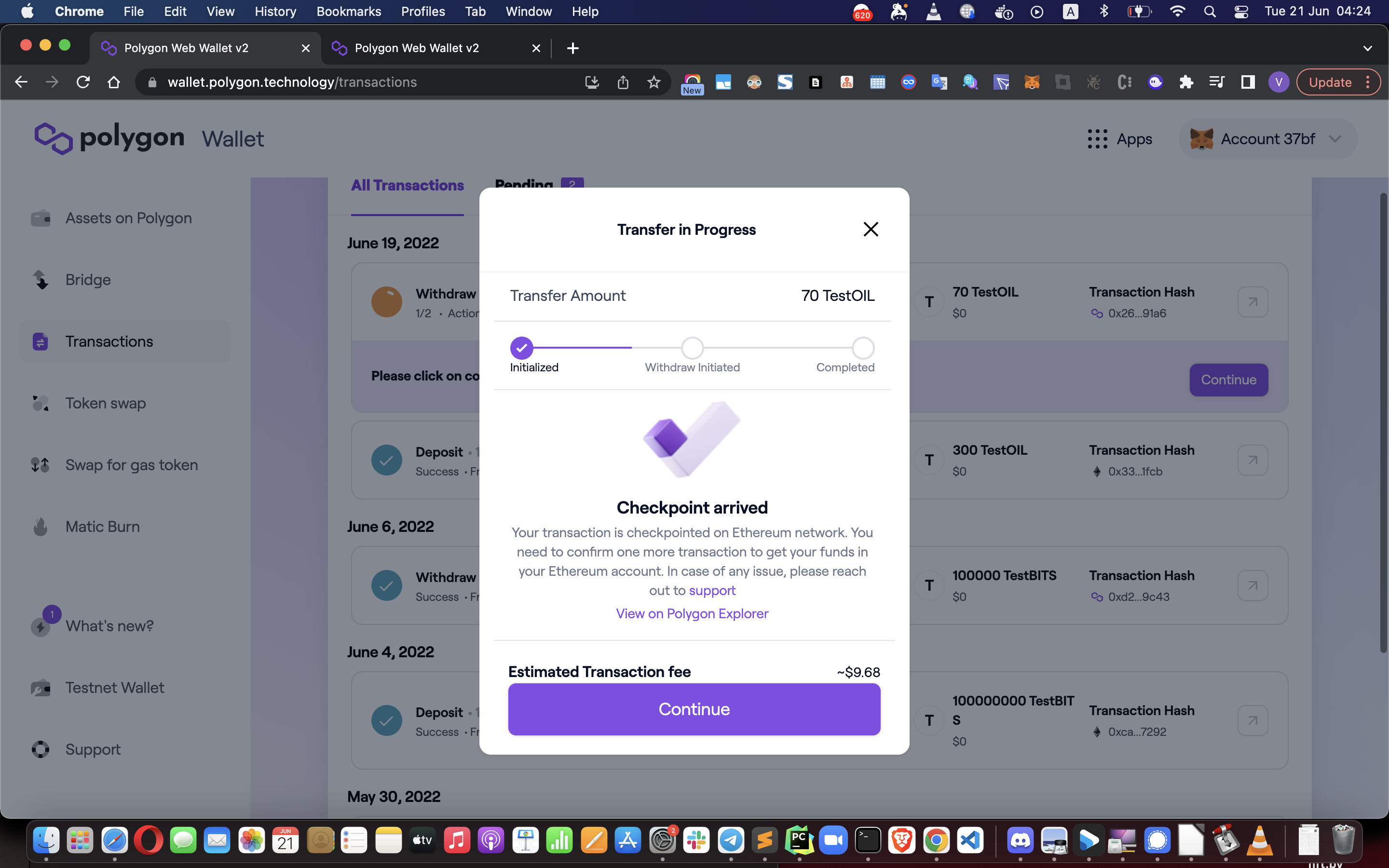Click the Completed step circle

click(x=863, y=348)
